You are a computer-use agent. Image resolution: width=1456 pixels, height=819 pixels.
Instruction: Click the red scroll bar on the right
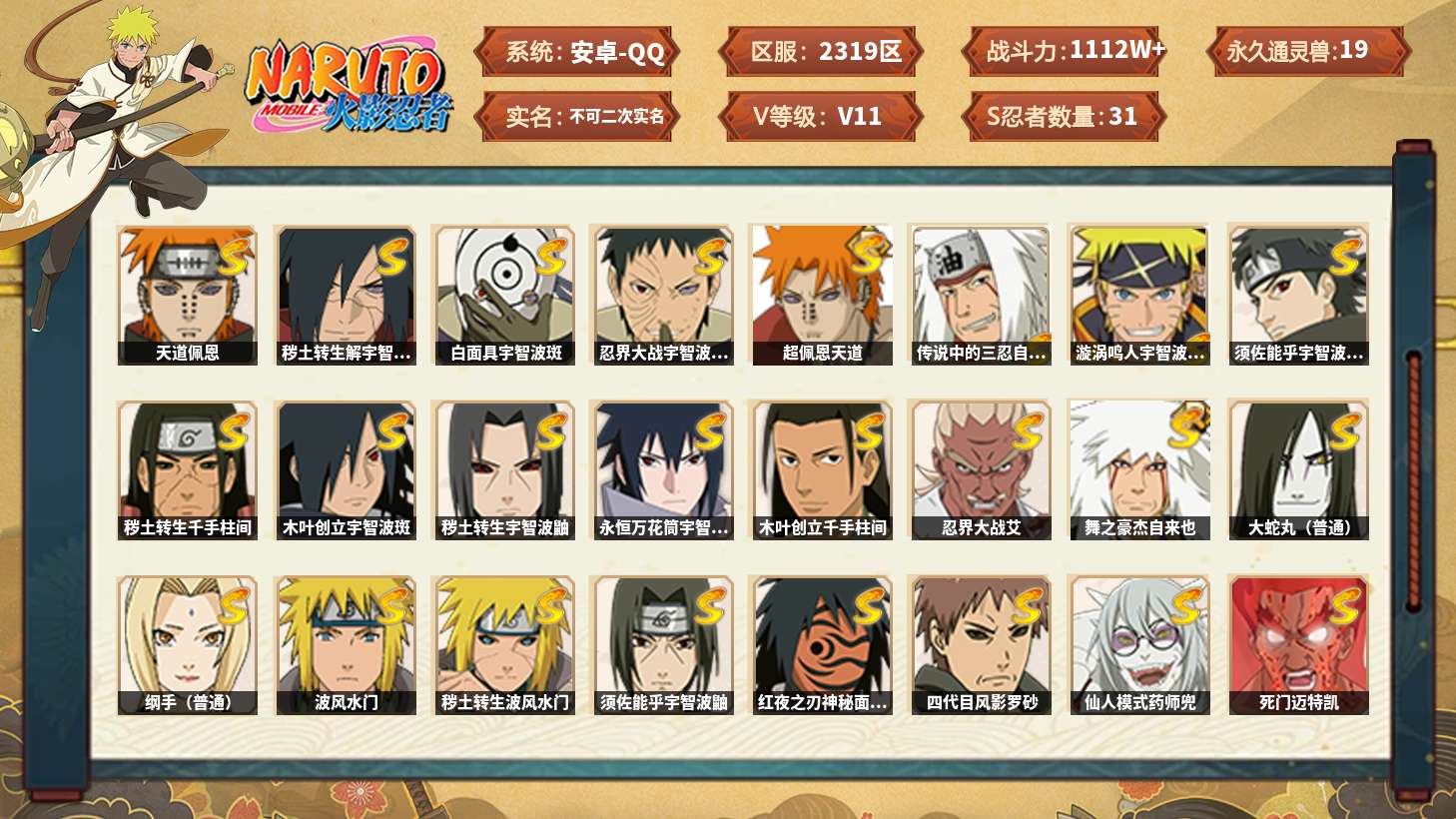coord(1413,481)
